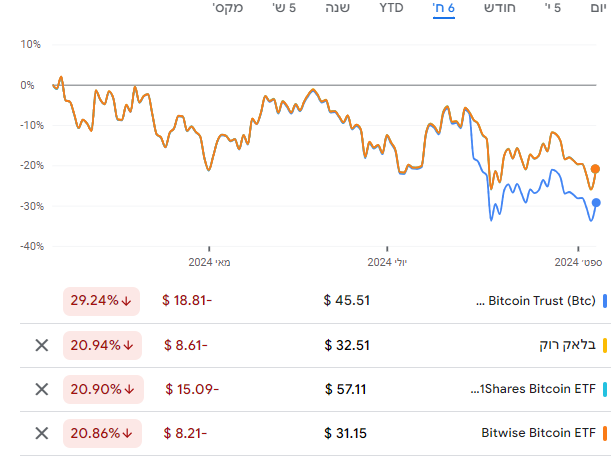Select the 5 ש' range tab

click(286, 9)
